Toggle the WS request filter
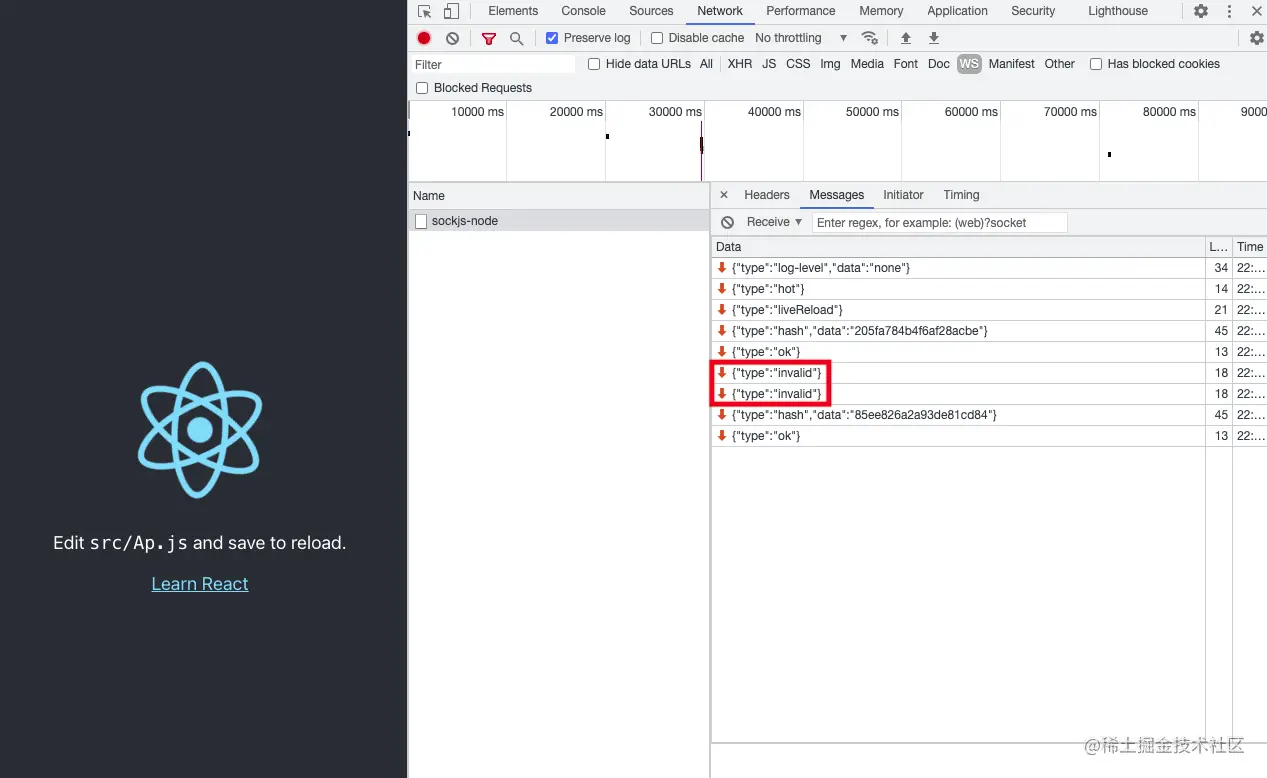 tap(969, 64)
